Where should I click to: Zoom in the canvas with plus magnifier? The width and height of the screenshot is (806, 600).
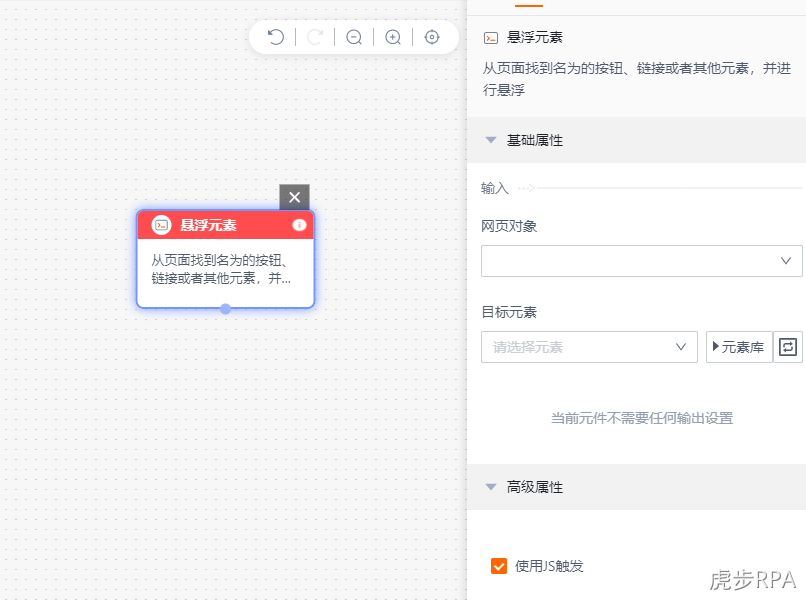(393, 37)
